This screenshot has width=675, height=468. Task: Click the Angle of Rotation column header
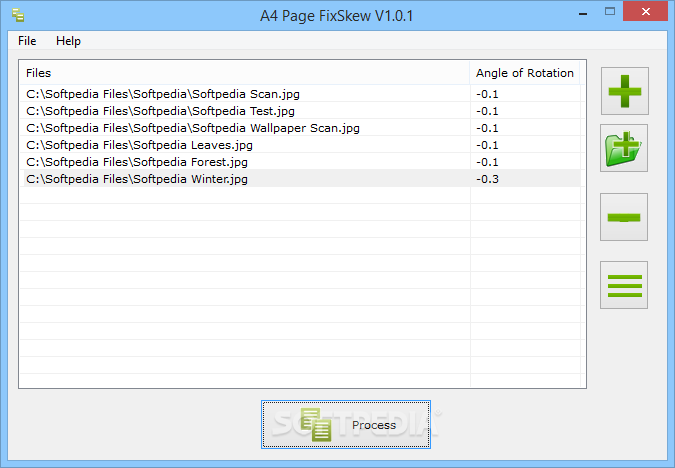(525, 73)
